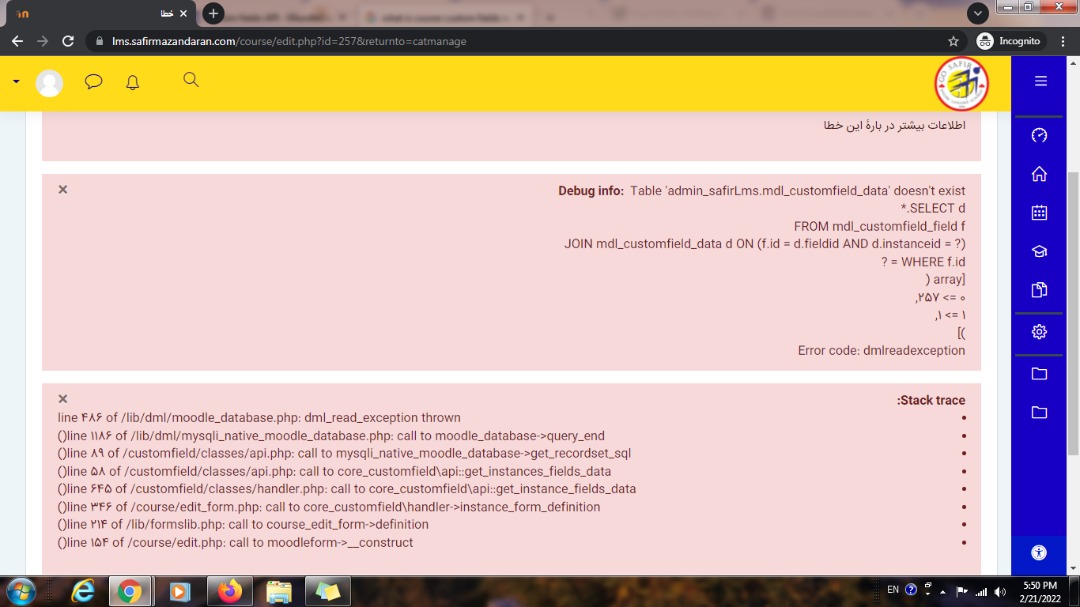Open the graduation cap courses icon
The height and width of the screenshot is (607, 1080).
(1039, 251)
